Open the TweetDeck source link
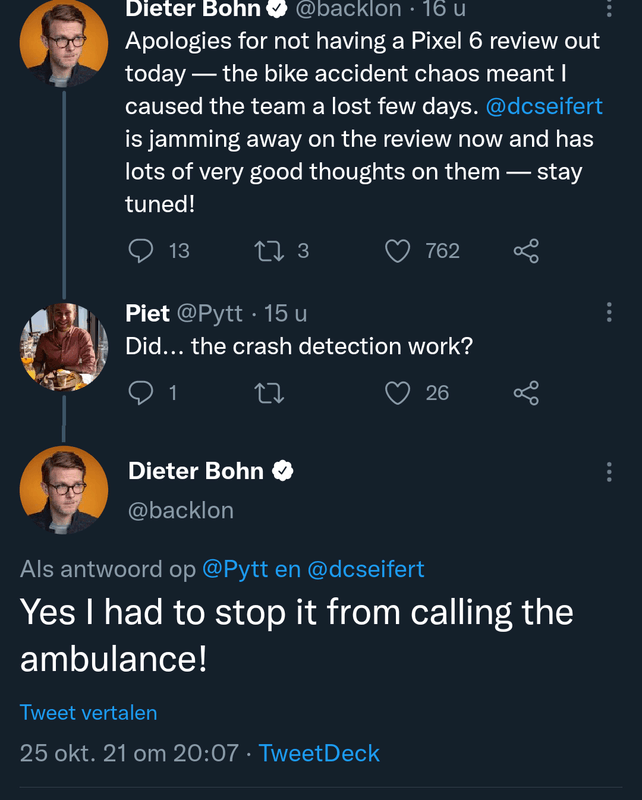 click(x=319, y=753)
